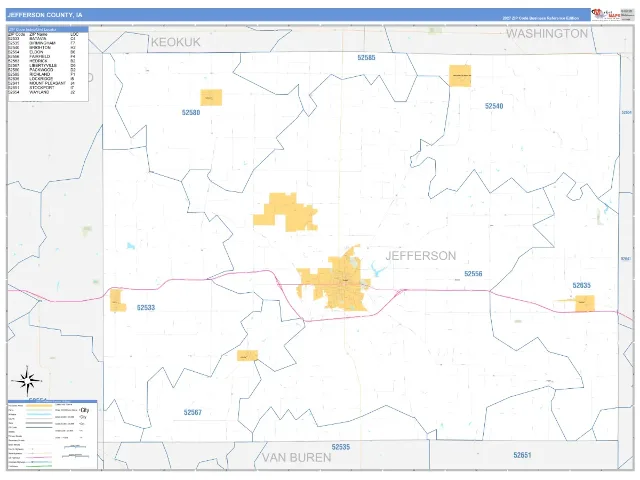Click the orange swatch in the legend
The width and height of the screenshot is (640, 480).
[39, 406]
